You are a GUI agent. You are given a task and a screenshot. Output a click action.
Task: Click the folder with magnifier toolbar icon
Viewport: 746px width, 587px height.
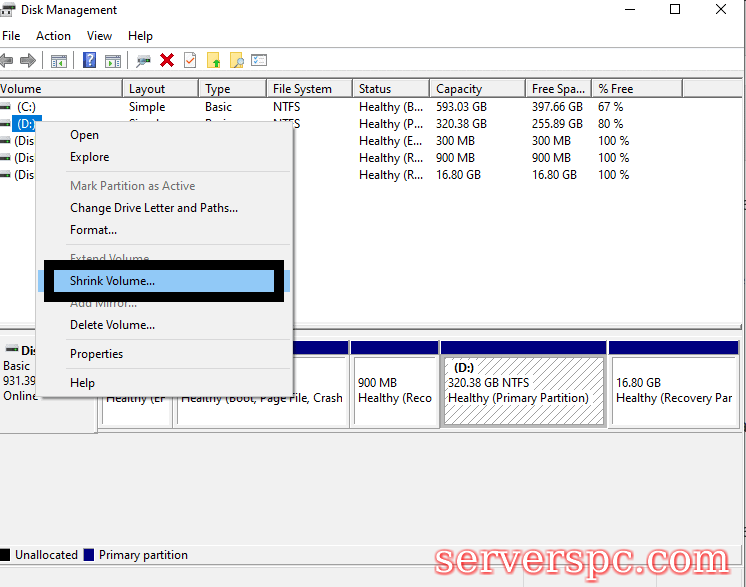(x=236, y=60)
